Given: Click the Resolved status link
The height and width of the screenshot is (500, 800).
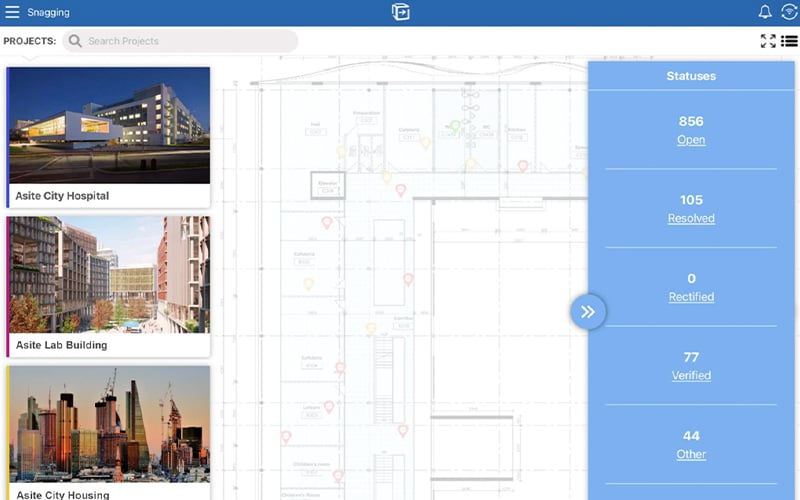Looking at the screenshot, I should click(691, 218).
